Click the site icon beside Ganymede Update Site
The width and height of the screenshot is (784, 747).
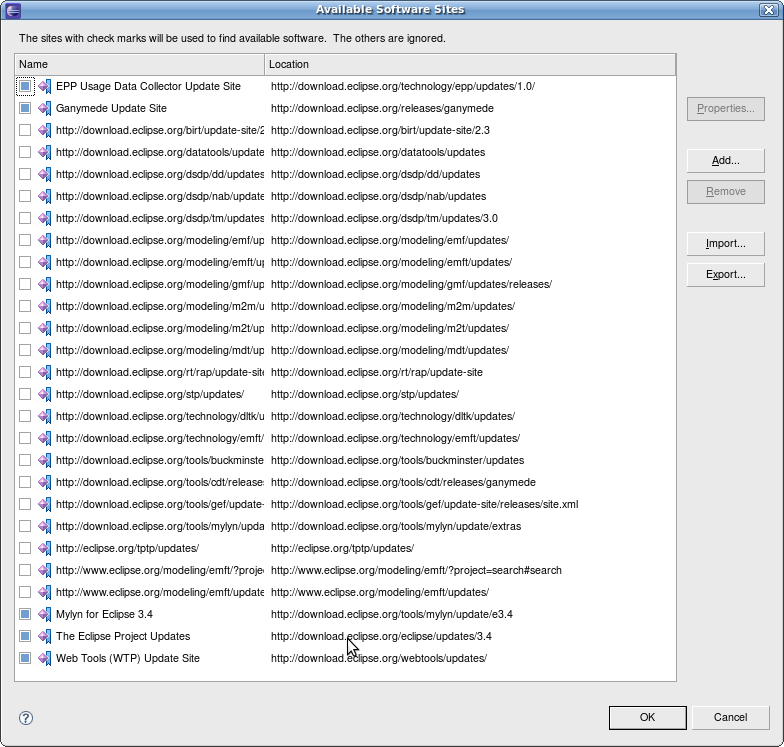tap(44, 108)
